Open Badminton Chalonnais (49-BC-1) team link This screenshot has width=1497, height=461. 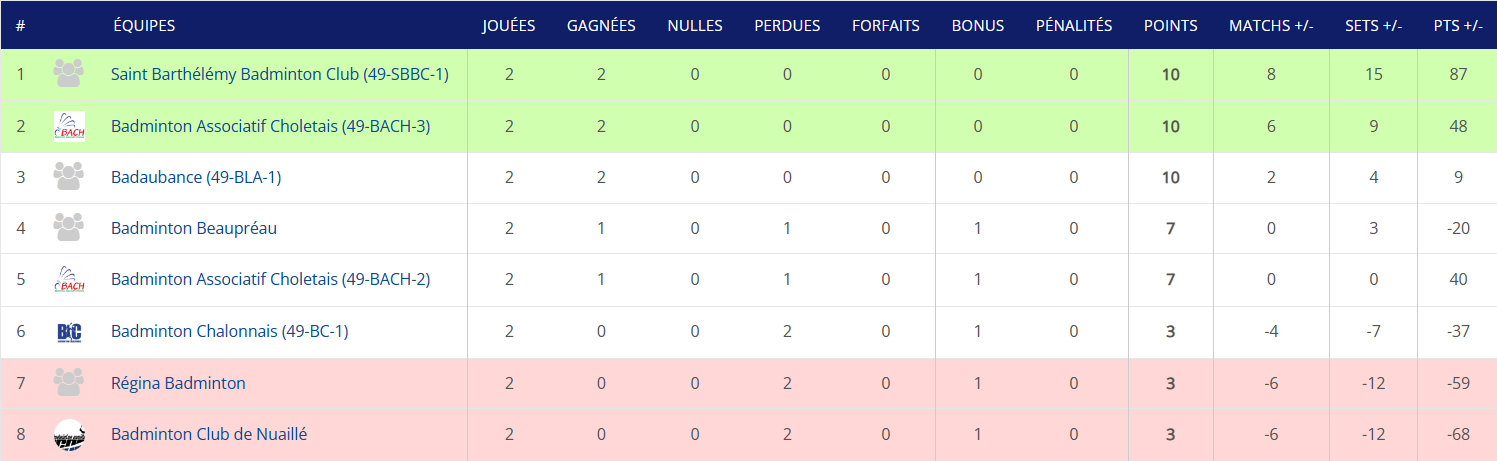[230, 331]
